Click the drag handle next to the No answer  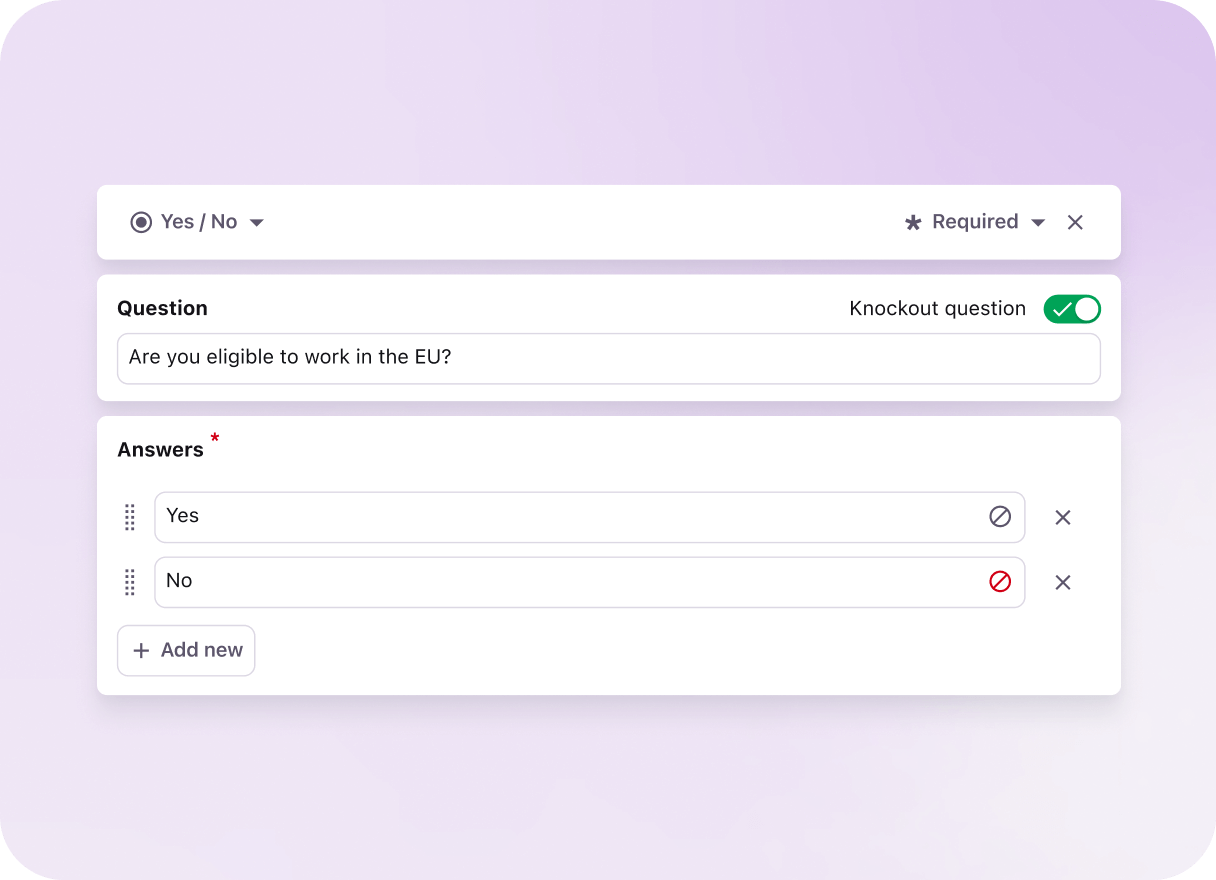point(129,581)
